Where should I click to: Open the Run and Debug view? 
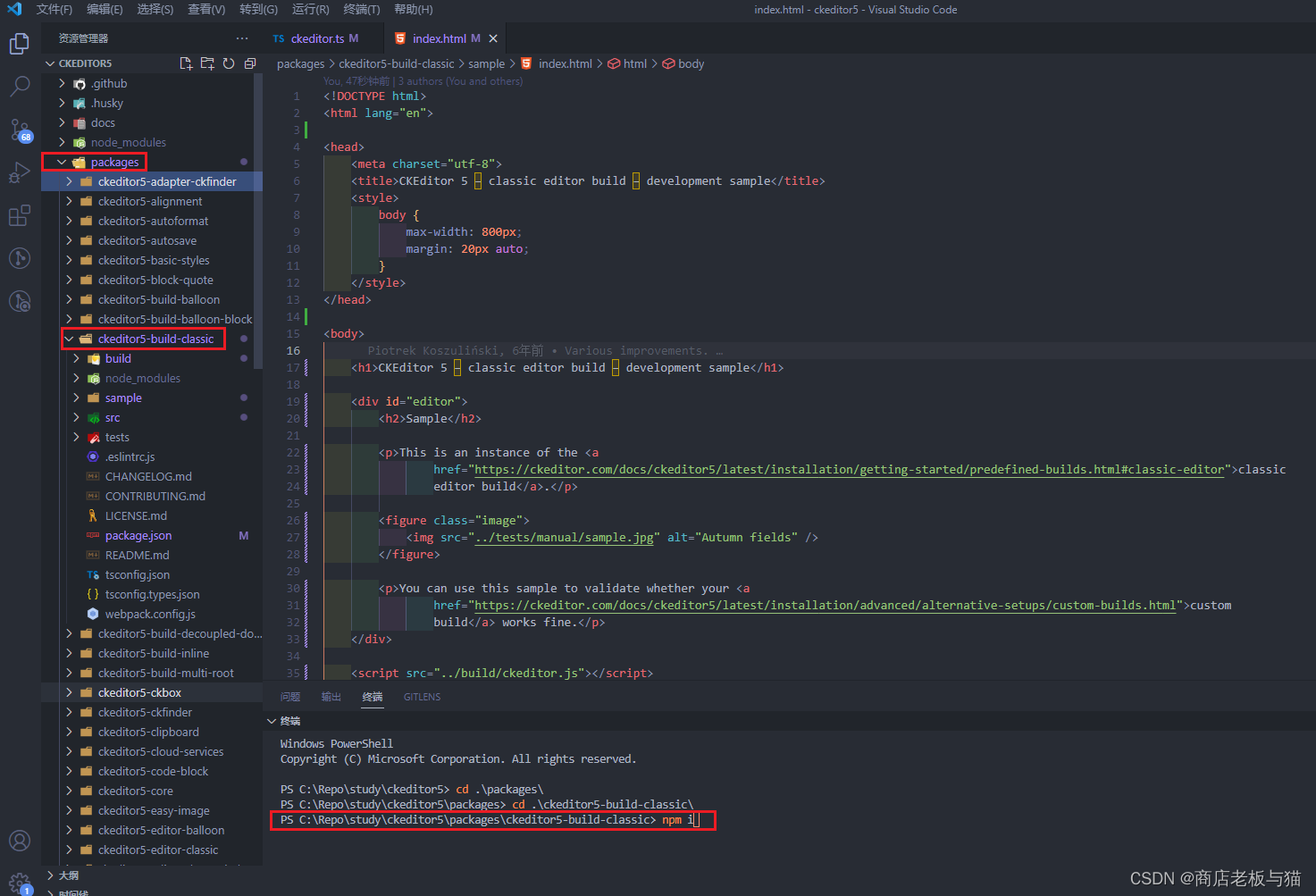click(20, 172)
